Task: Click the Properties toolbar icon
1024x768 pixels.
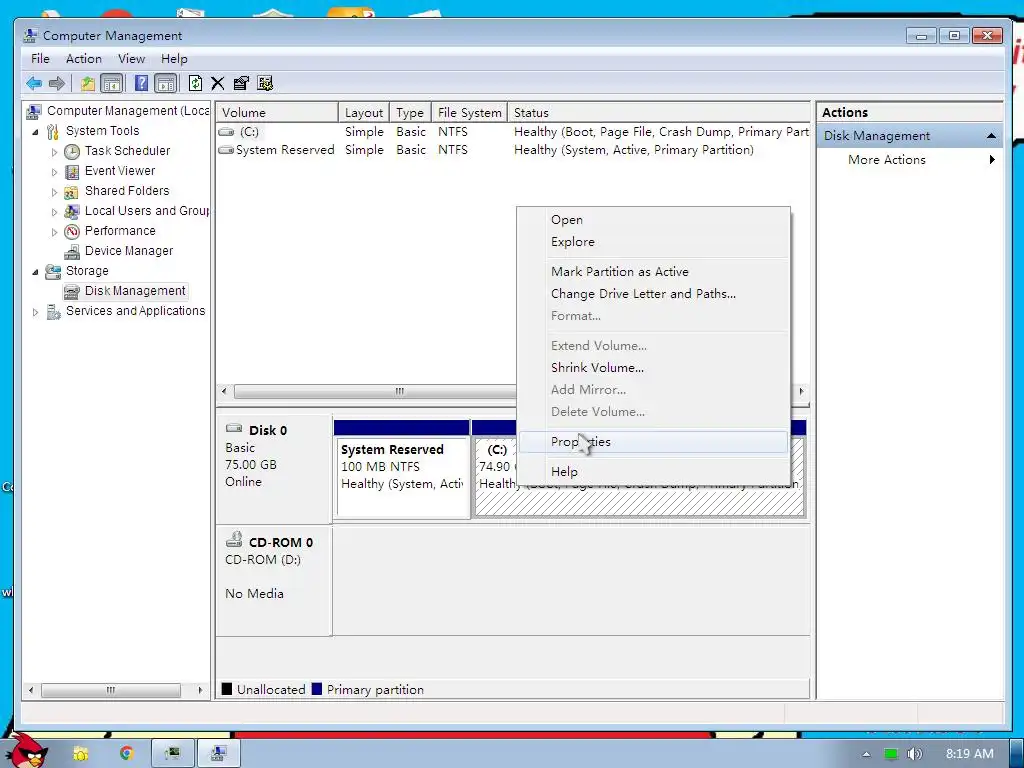Action: [x=241, y=83]
